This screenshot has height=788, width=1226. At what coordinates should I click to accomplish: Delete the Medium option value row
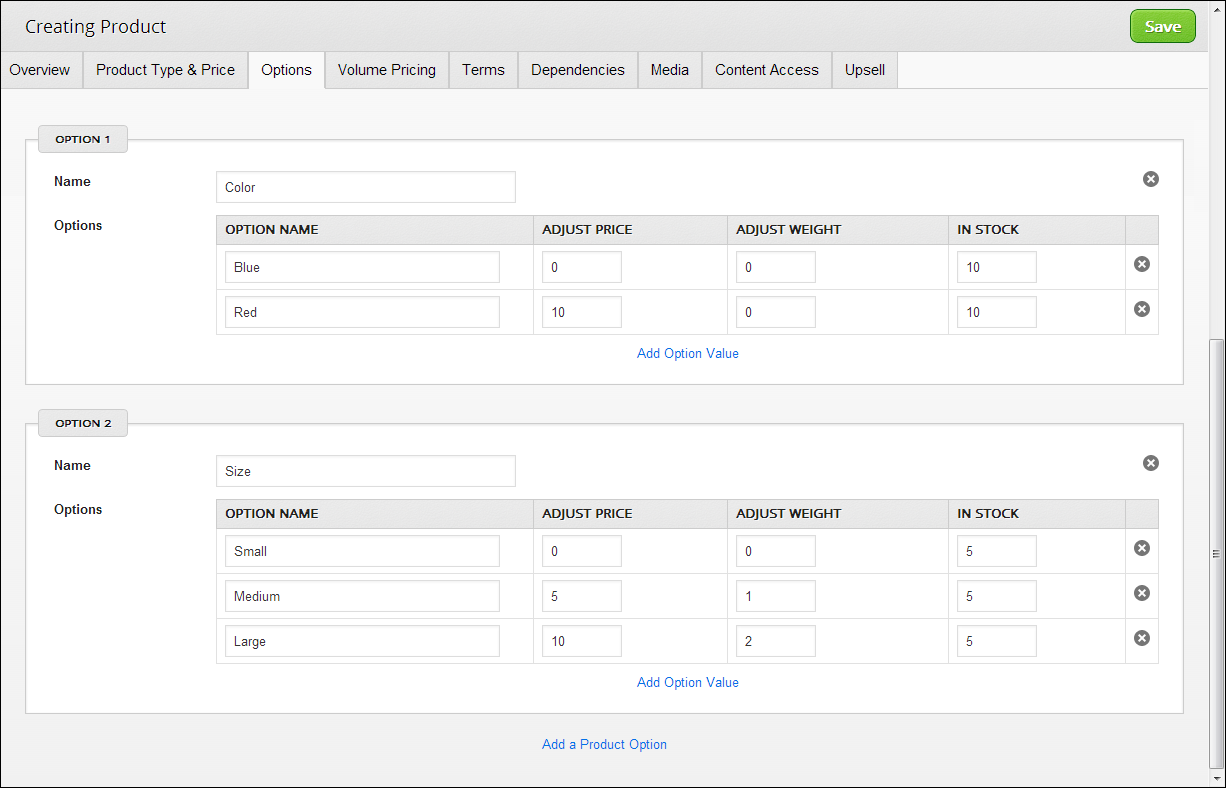click(x=1142, y=593)
